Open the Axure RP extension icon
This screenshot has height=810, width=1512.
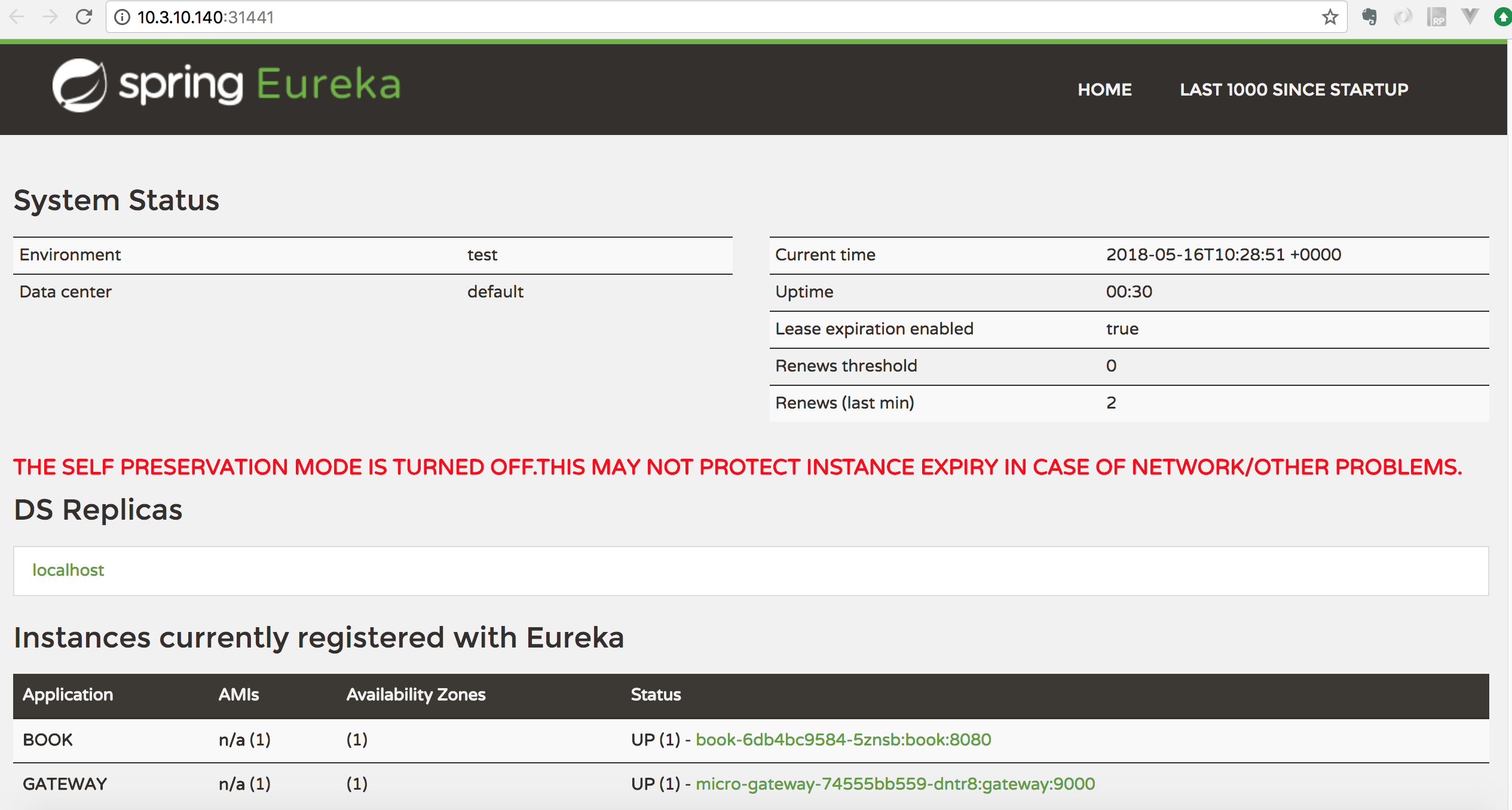[x=1436, y=17]
